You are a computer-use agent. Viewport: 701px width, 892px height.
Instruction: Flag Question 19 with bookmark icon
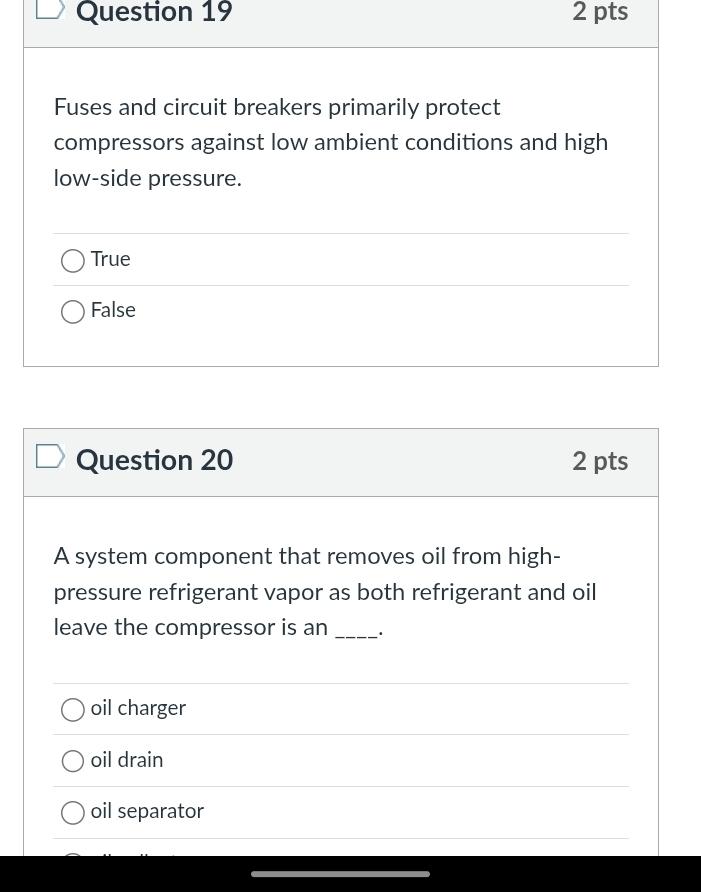point(50,8)
